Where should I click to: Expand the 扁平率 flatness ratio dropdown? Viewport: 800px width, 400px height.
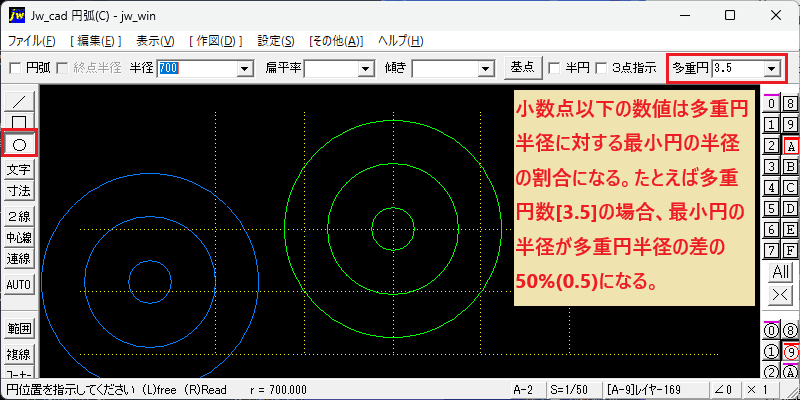tap(365, 68)
